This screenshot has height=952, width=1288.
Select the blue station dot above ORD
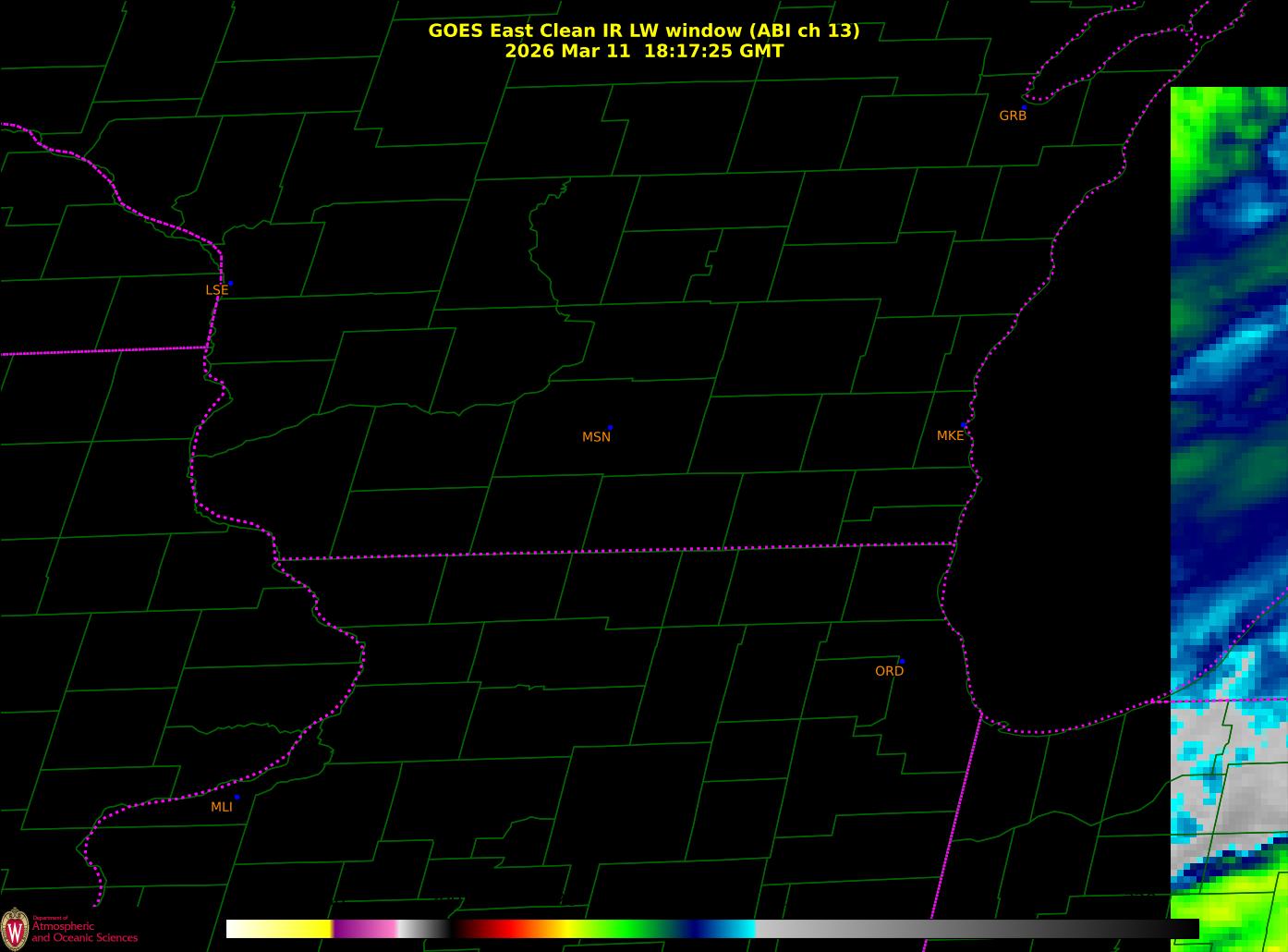click(x=902, y=662)
